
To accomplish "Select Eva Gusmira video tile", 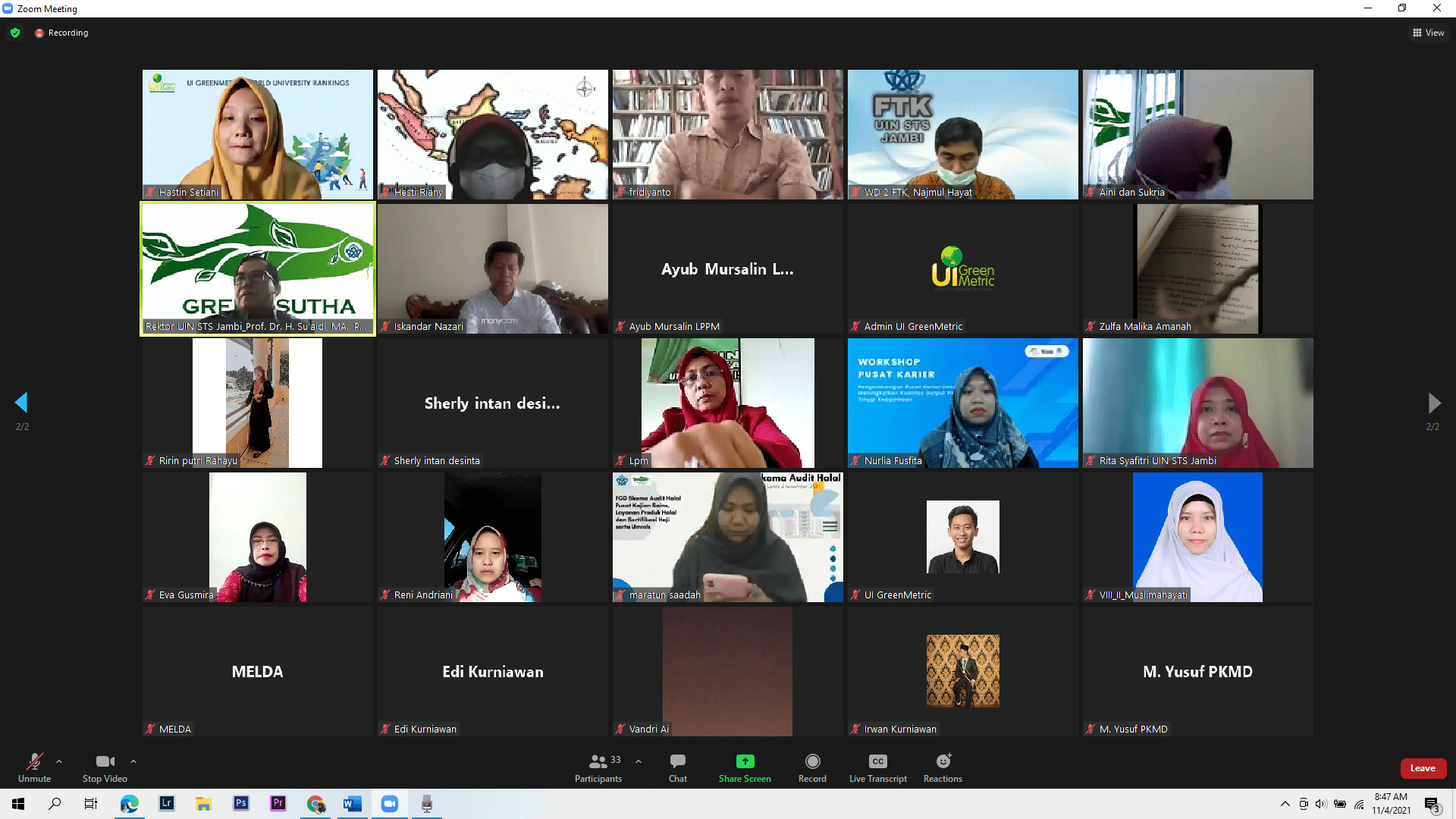I will (258, 538).
